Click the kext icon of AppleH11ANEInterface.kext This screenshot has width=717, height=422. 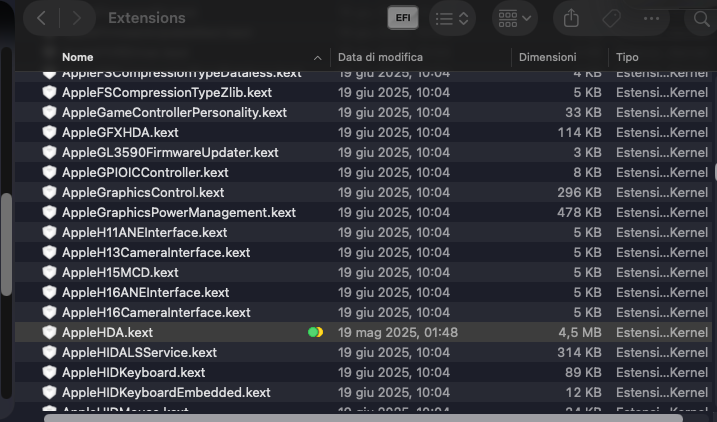[x=49, y=232]
